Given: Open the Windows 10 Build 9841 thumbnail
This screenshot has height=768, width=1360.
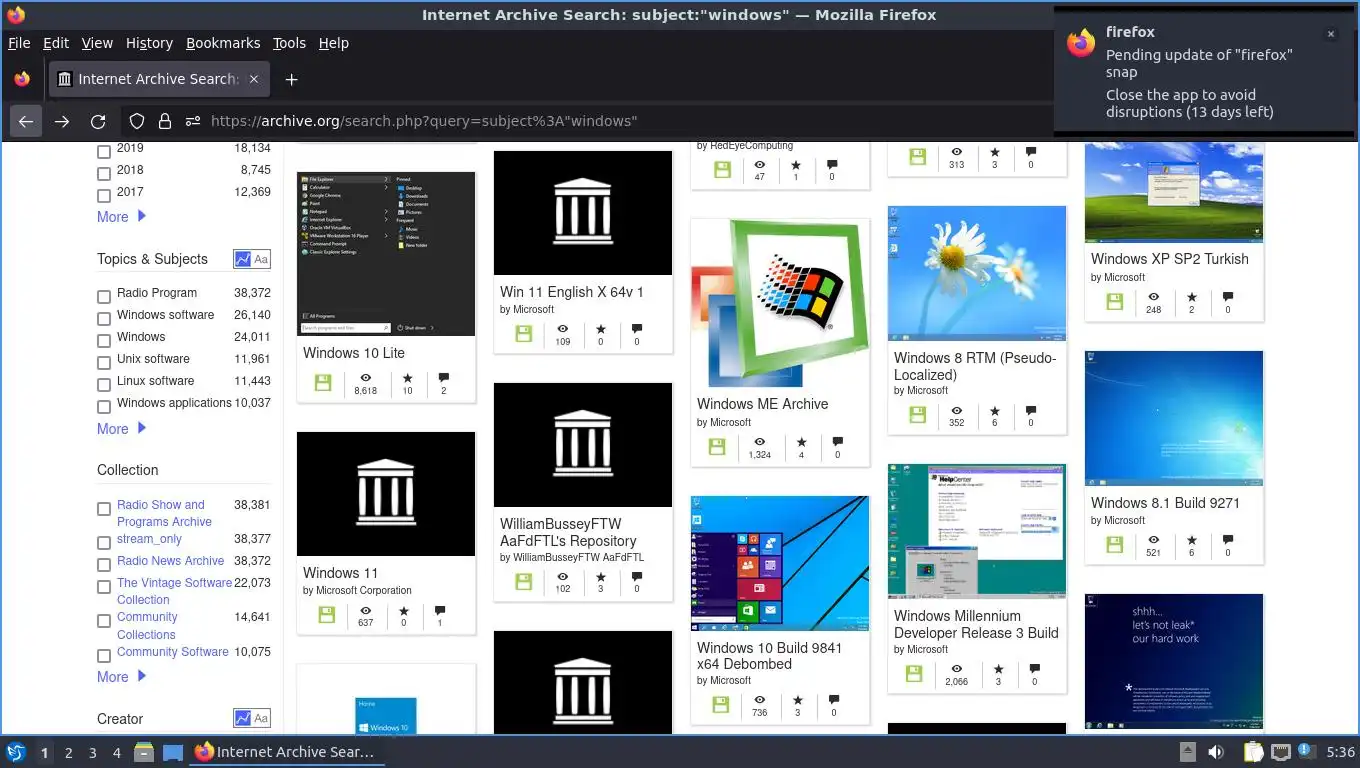Looking at the screenshot, I should [x=780, y=563].
